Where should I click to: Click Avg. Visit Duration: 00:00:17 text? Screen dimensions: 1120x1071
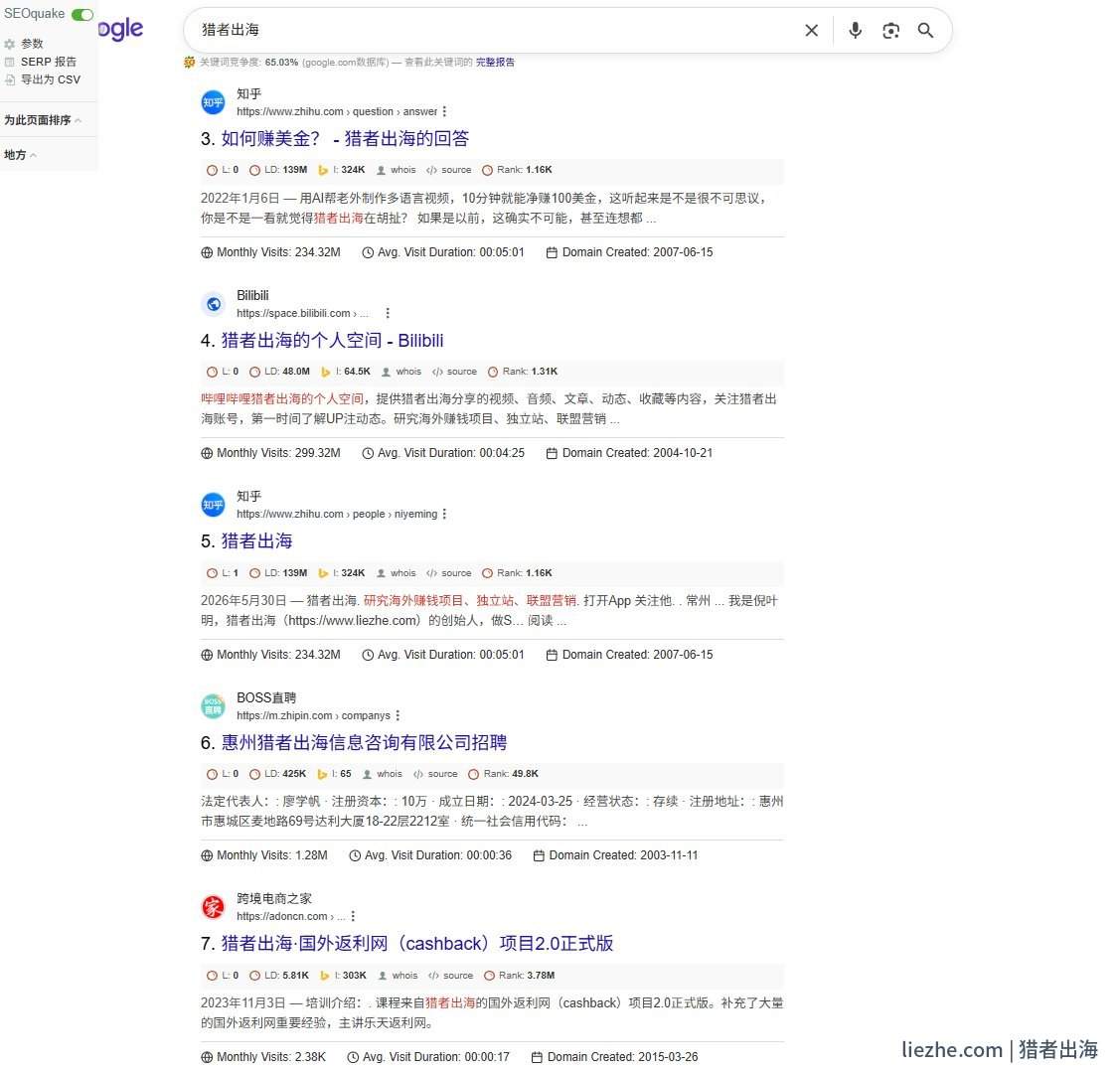428,1057
